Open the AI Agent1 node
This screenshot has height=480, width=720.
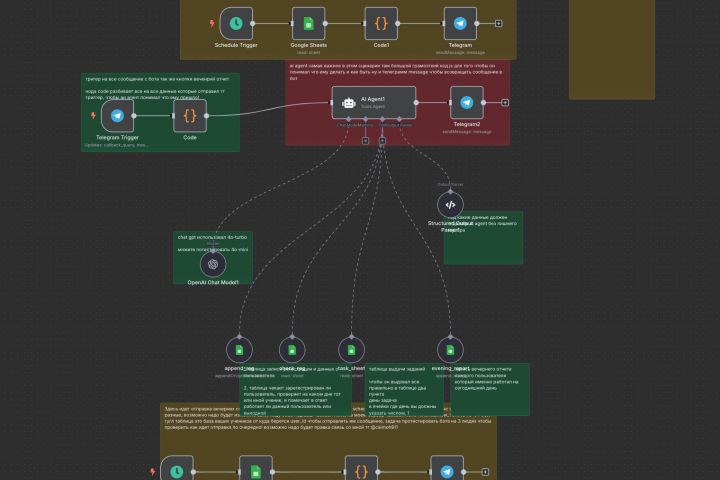point(374,102)
